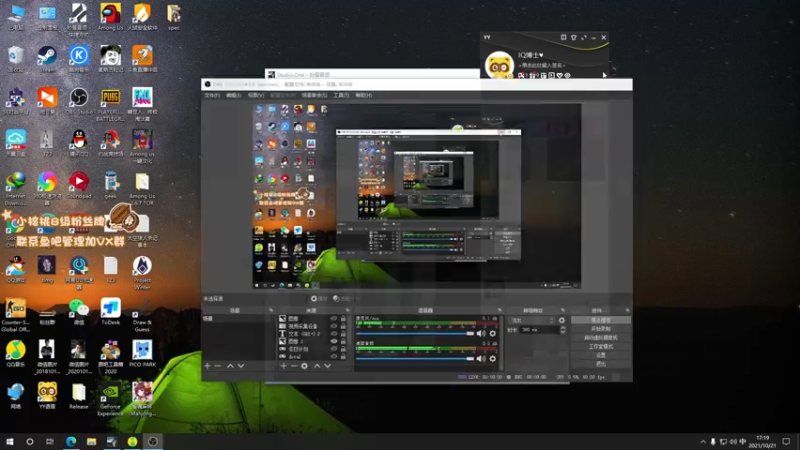
Task: Open the Windows notification center
Action: point(786,442)
